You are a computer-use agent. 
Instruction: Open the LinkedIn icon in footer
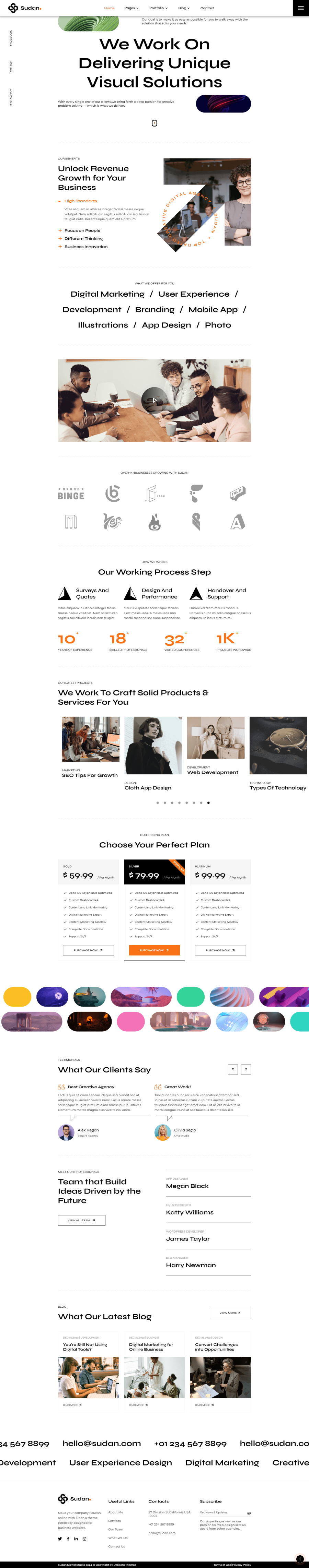76,1538
